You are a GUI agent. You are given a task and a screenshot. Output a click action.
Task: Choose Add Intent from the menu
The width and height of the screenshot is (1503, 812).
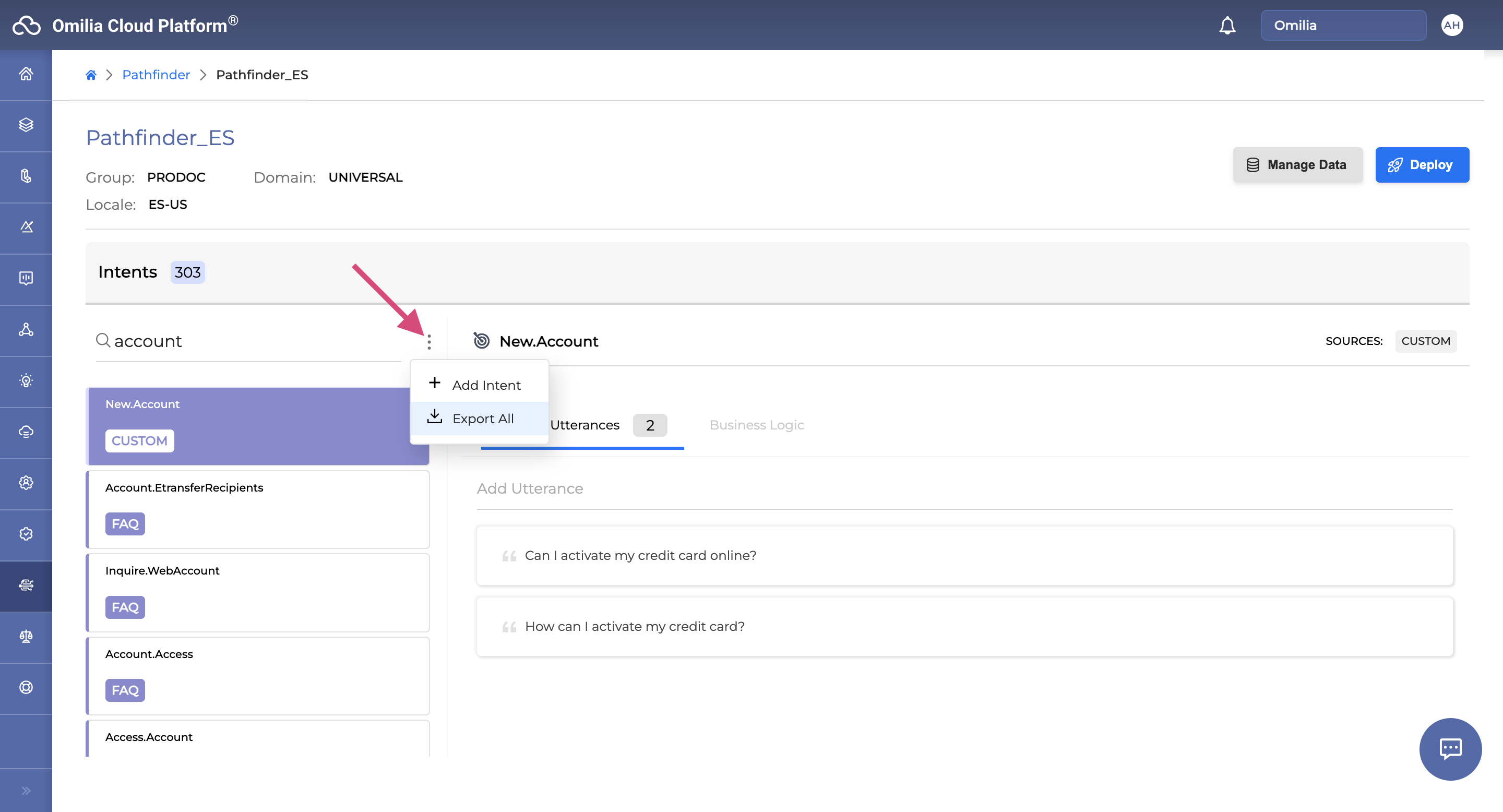coord(485,385)
